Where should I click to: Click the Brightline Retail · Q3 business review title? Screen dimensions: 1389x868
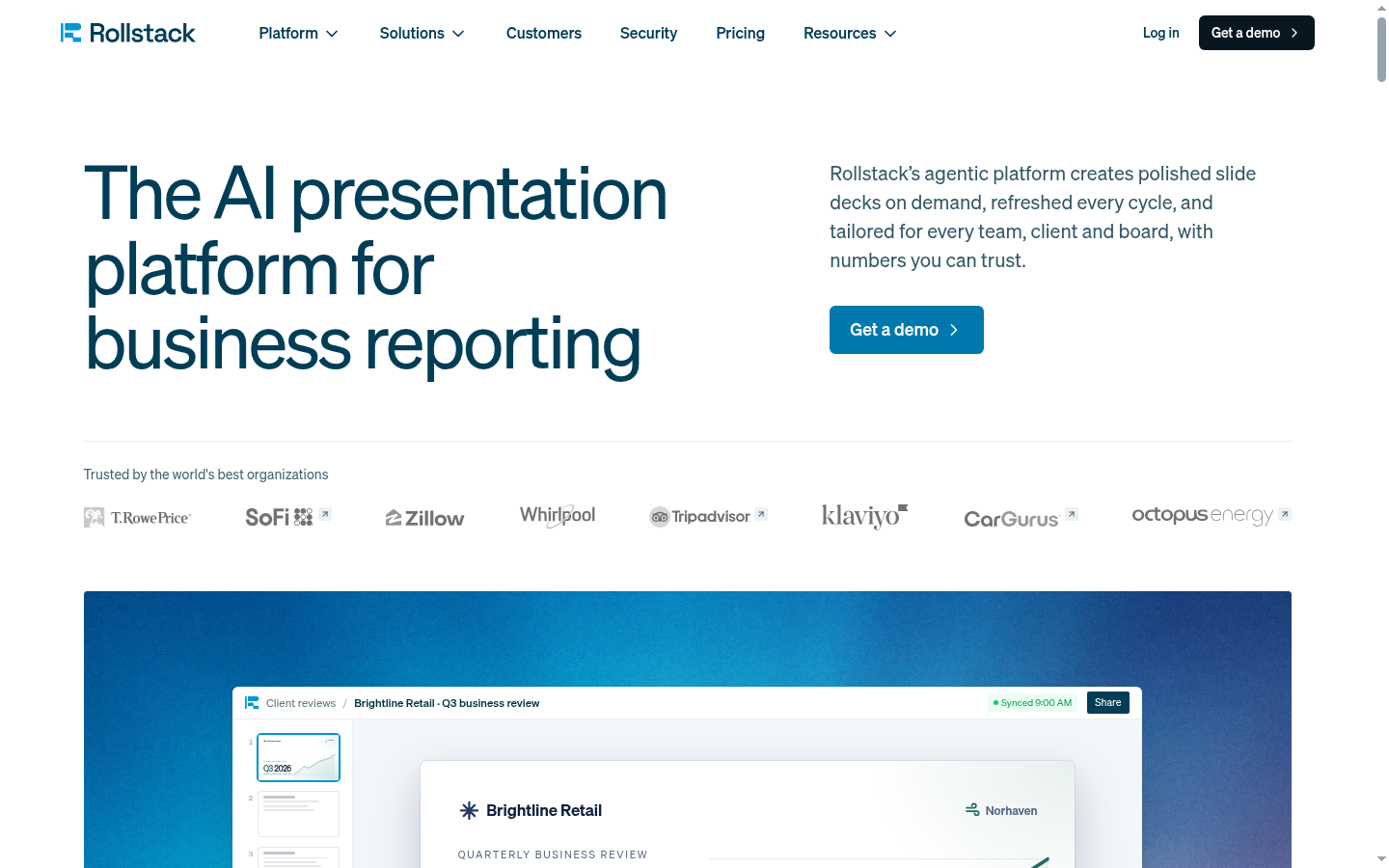(447, 703)
